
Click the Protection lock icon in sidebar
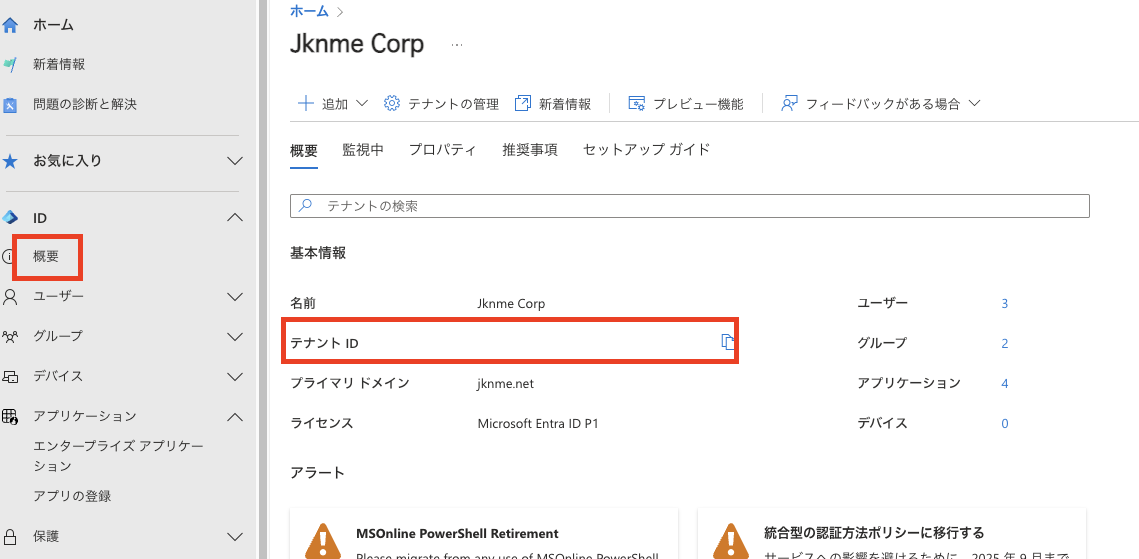(x=11, y=536)
